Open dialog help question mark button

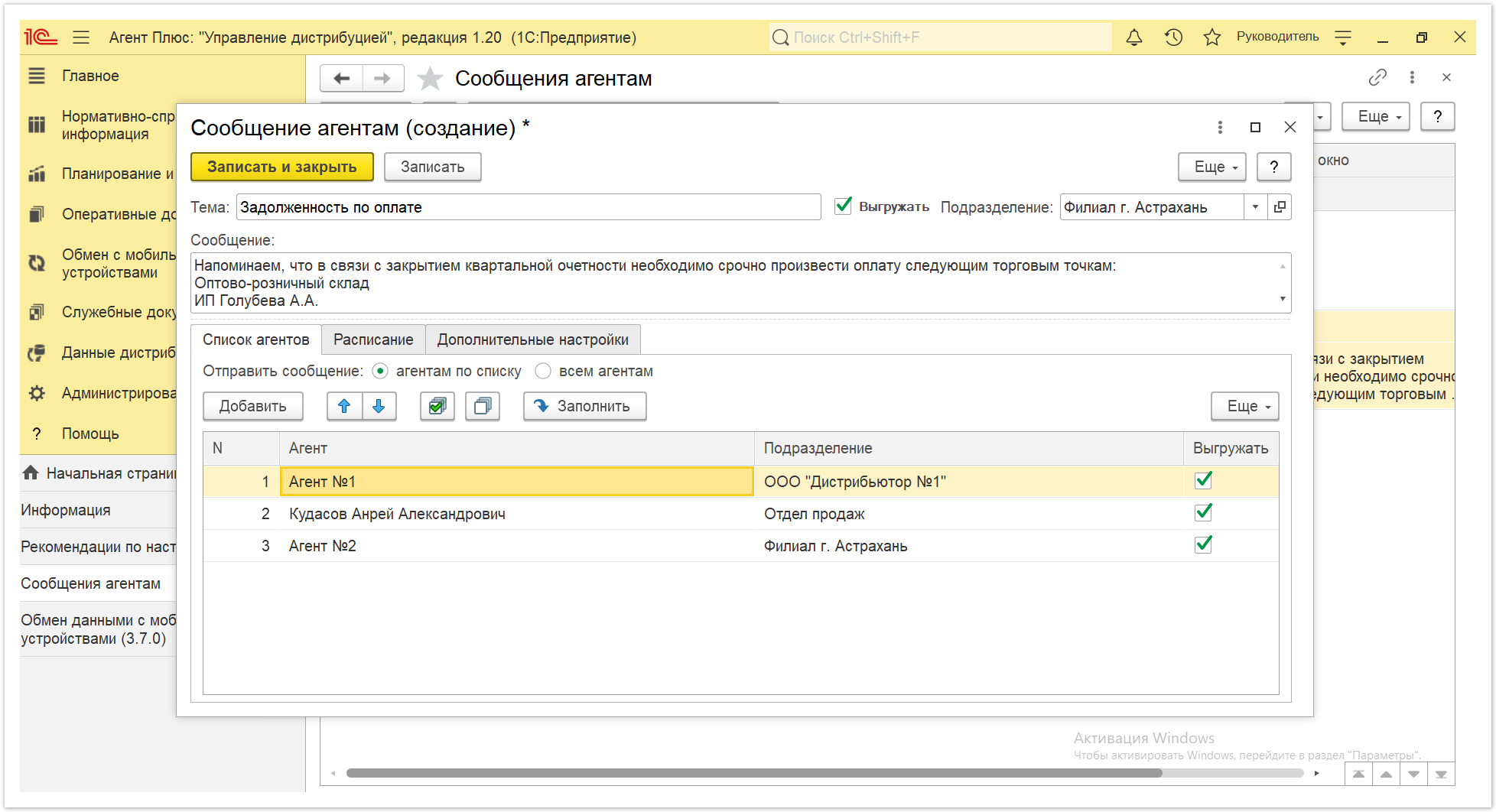pos(1274,167)
